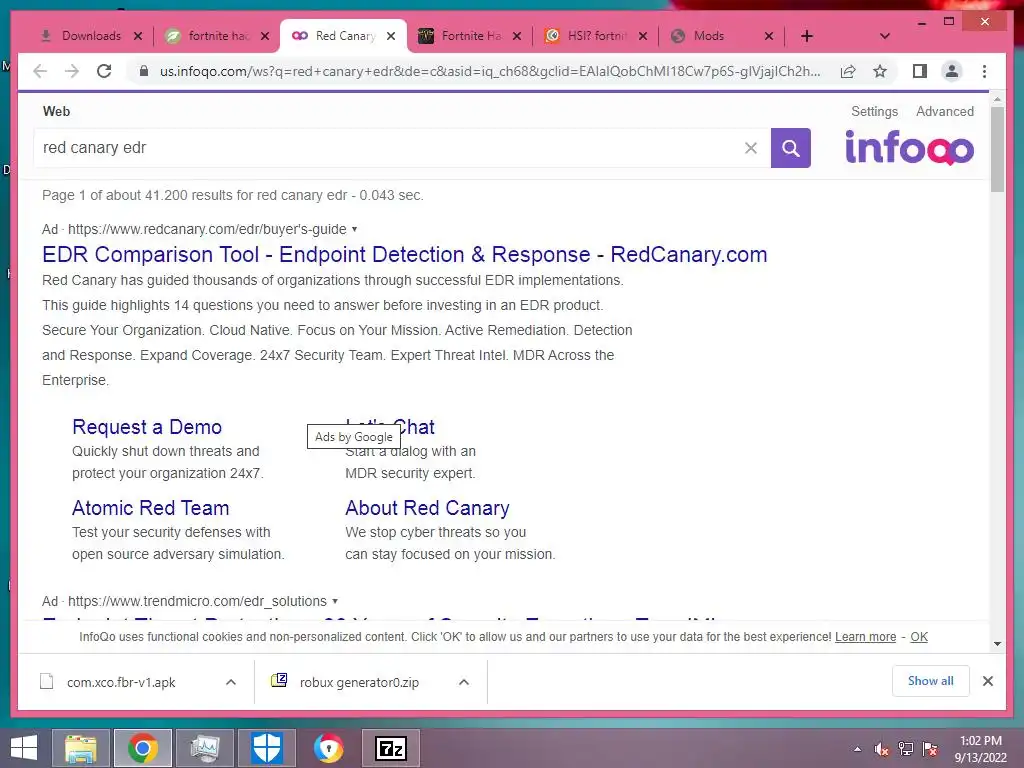Image resolution: width=1024 pixels, height=768 pixels.
Task: Open the Chrome profile avatar
Action: click(952, 71)
